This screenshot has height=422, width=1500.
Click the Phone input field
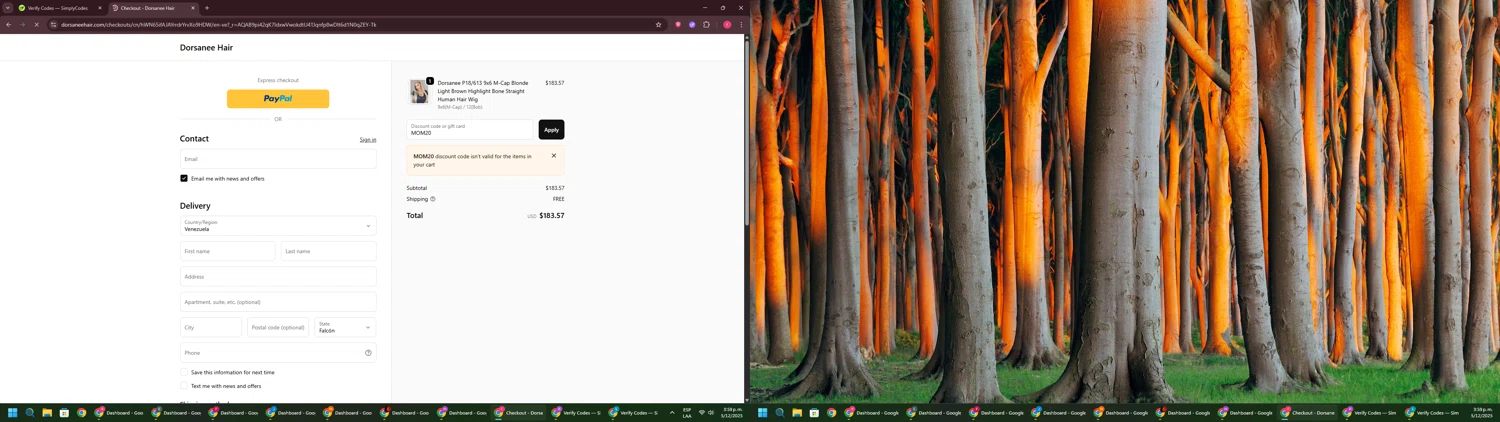(278, 353)
